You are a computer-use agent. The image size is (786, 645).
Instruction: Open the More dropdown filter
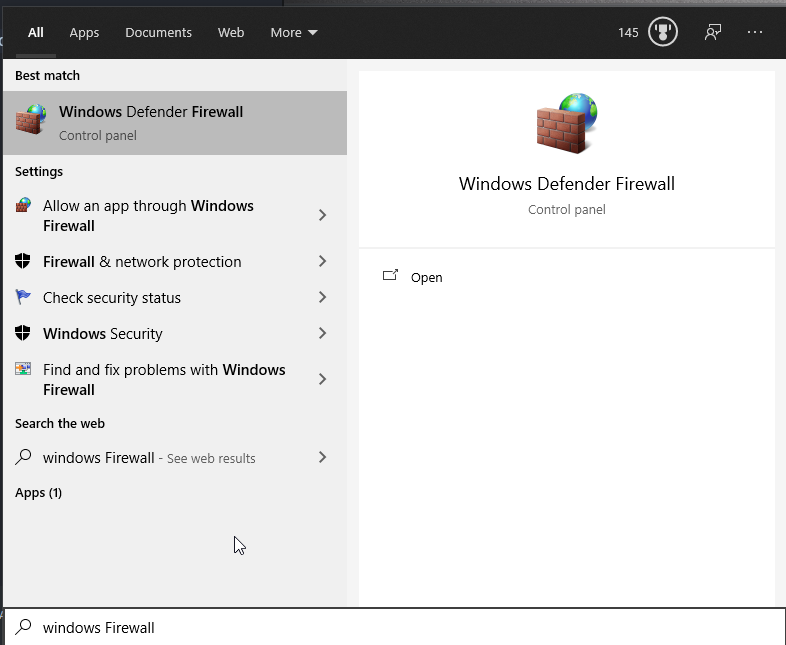tap(294, 33)
